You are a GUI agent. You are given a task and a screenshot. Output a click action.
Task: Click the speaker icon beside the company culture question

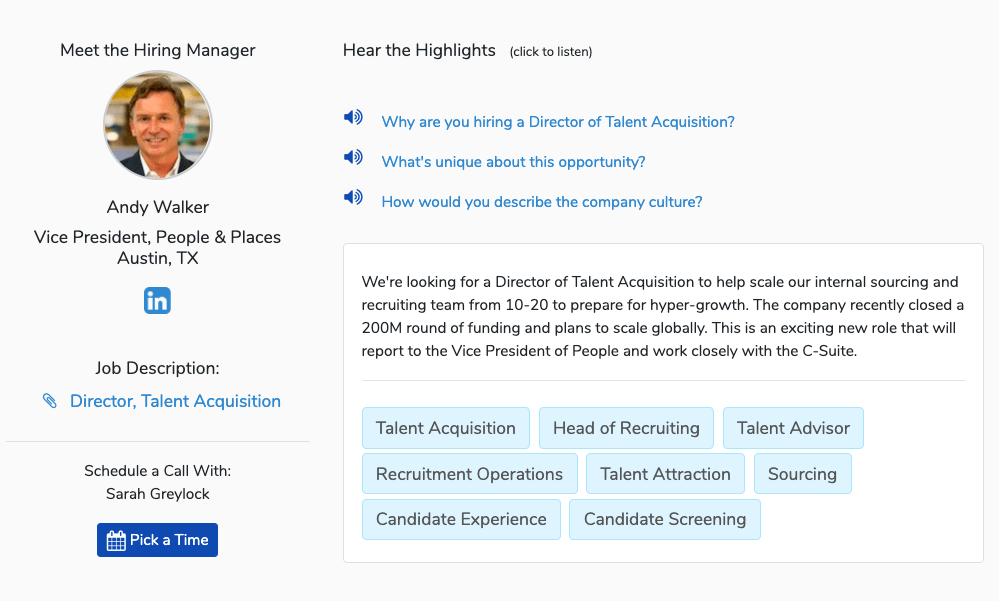(353, 197)
